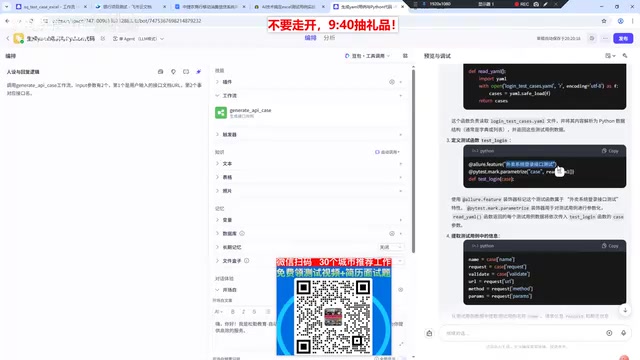This screenshot has width=640, height=360.
Task: Click the clear-chat broom icon beside chat input
Action: click(x=429, y=333)
